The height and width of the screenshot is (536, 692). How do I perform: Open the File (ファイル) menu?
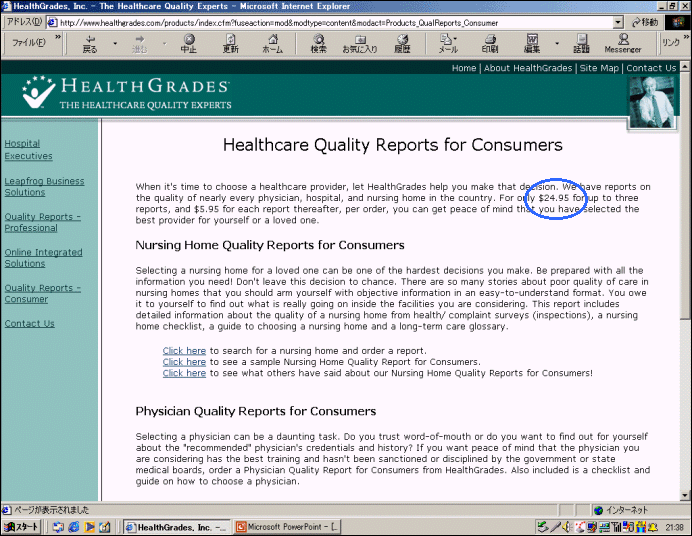tap(27, 43)
